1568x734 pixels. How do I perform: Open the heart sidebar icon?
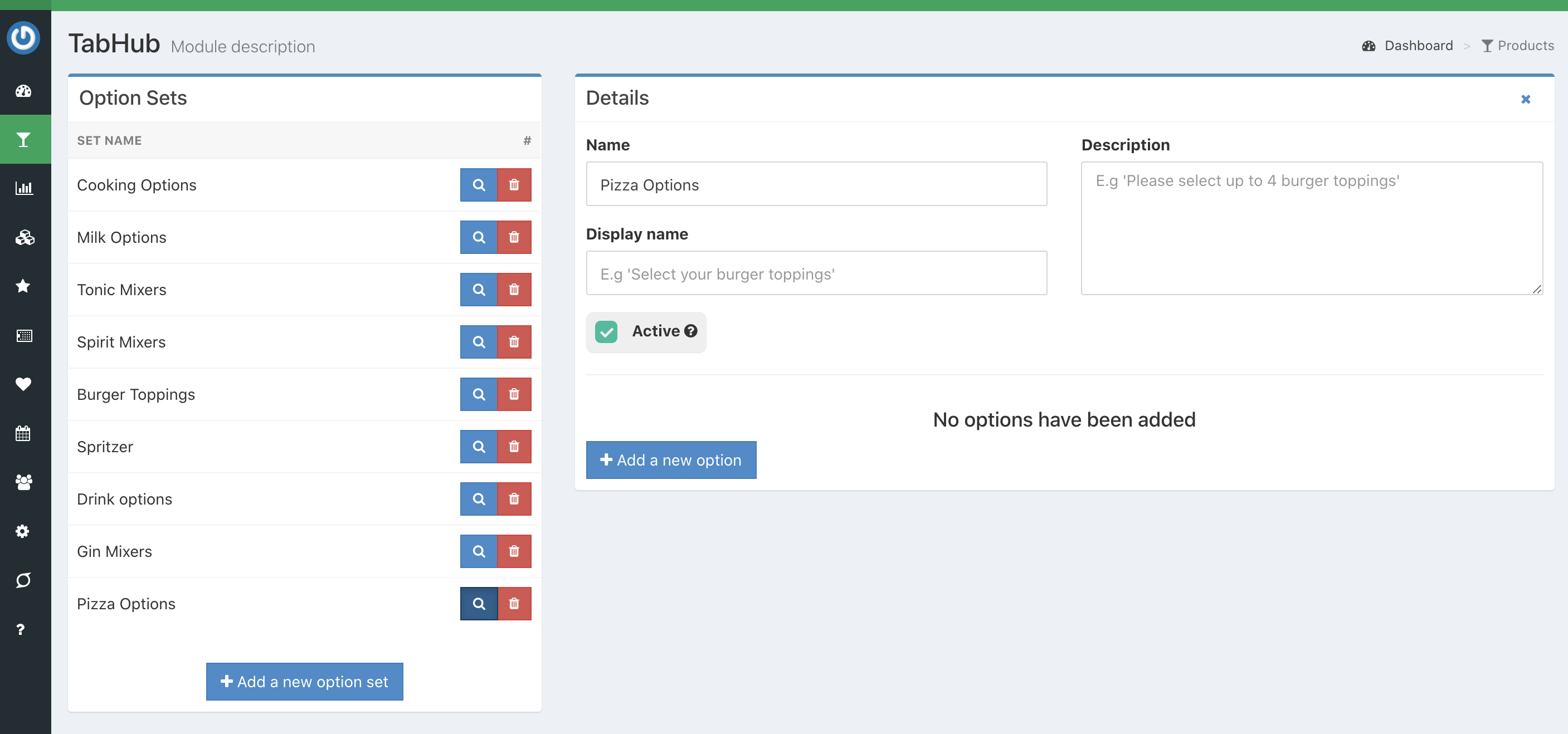23,384
